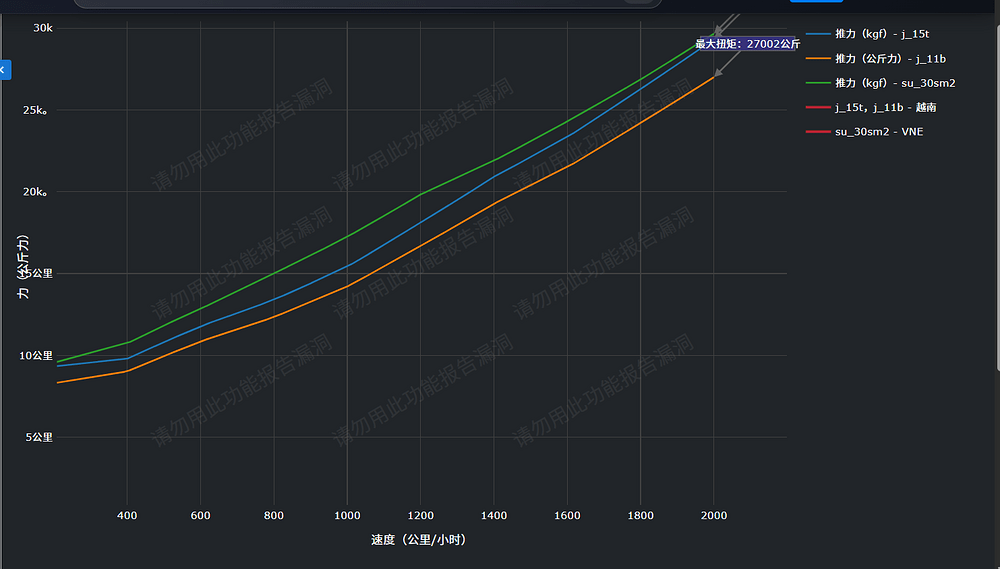The height and width of the screenshot is (569, 1000).
Task: Click the 2000 tick label on the x-axis
Action: [x=713, y=516]
